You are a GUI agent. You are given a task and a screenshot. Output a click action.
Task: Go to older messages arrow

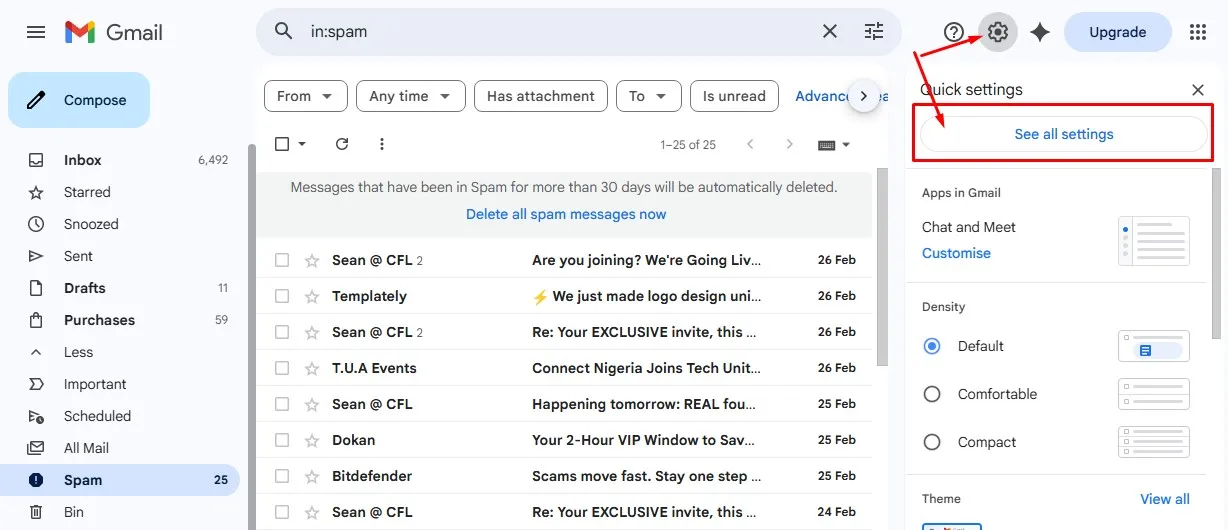[789, 144]
